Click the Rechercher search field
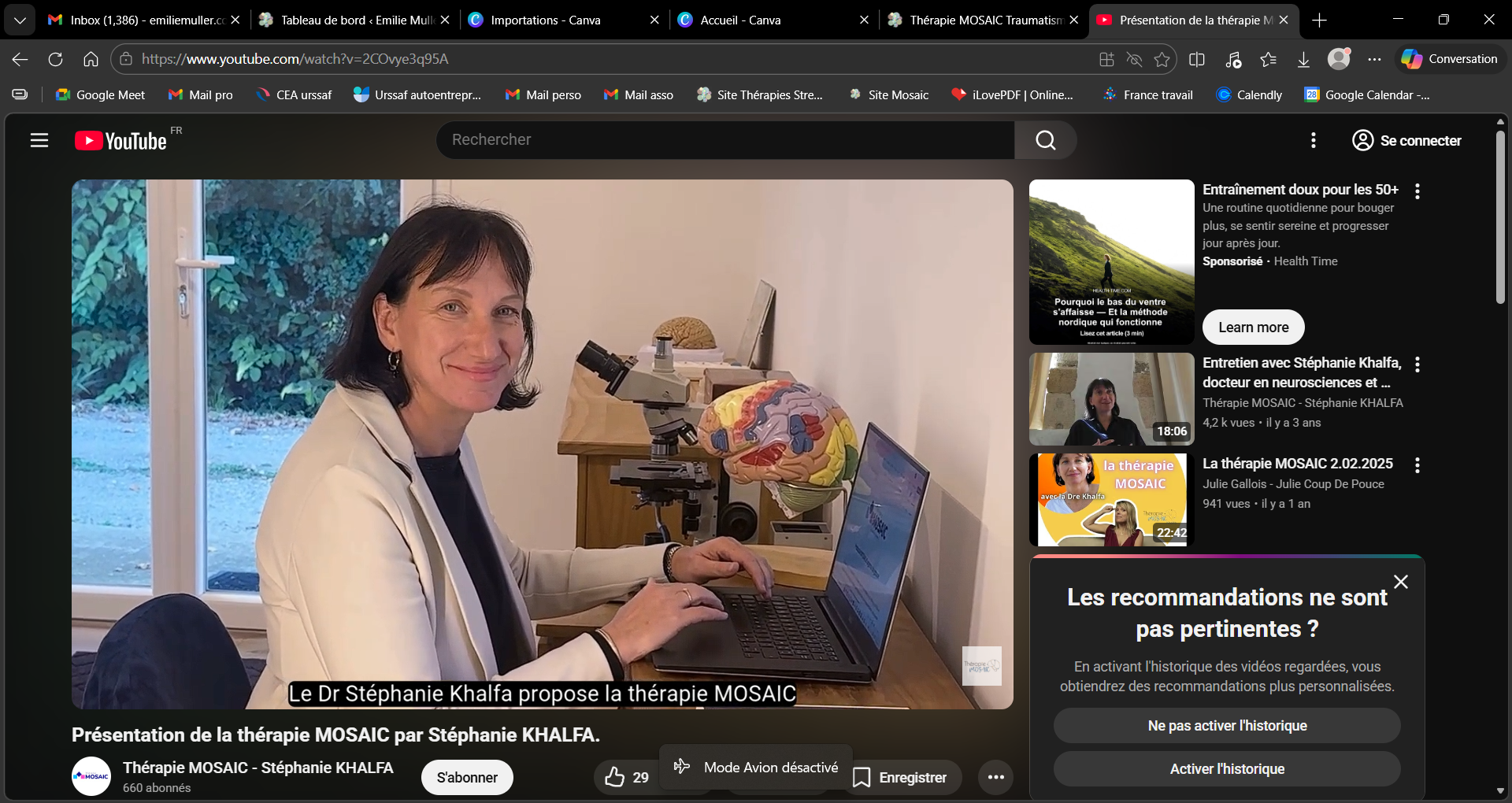The image size is (1512, 803). (724, 140)
